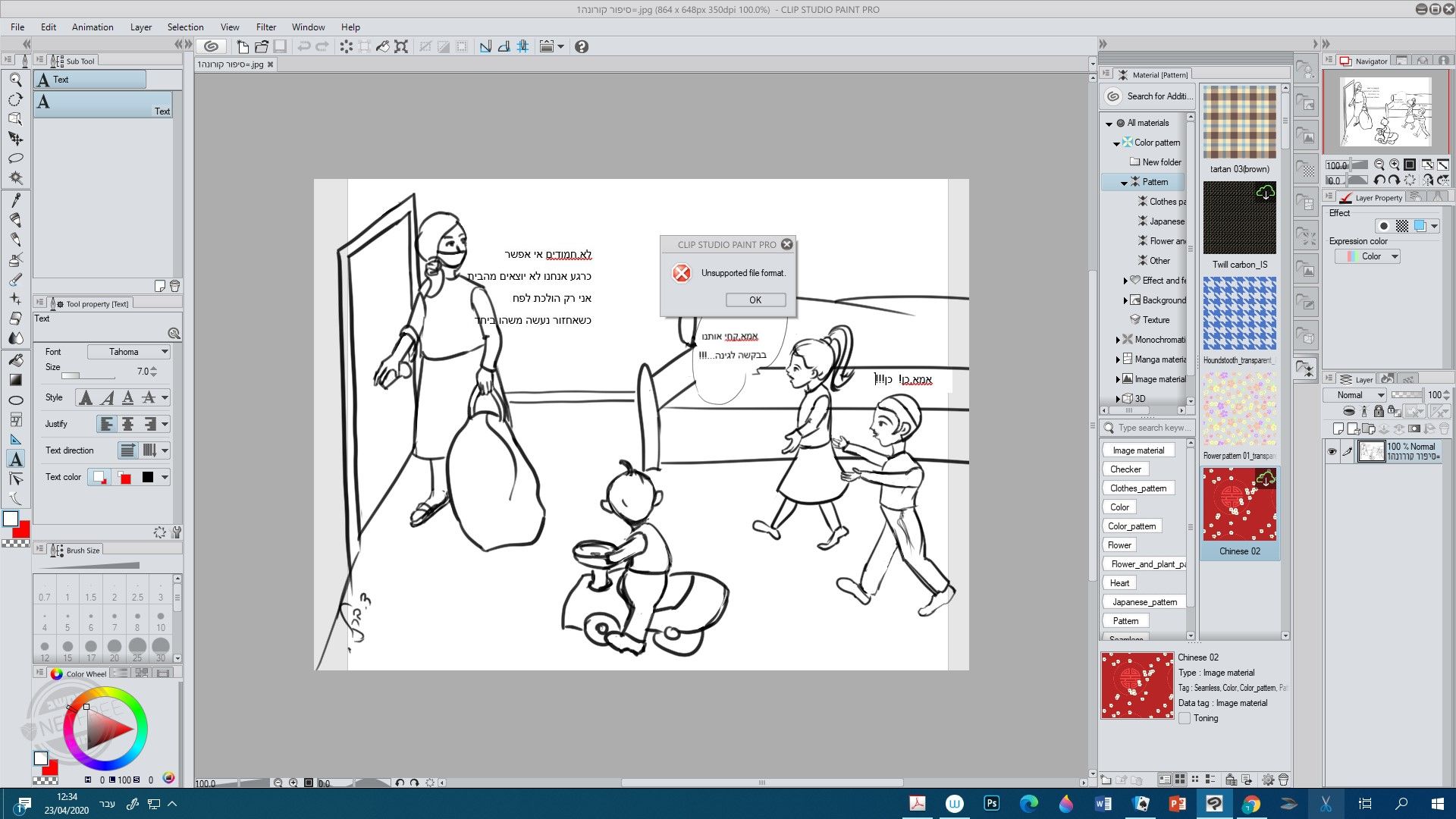Click the Save document toolbar icon
The height and width of the screenshot is (819, 1456).
[x=280, y=46]
